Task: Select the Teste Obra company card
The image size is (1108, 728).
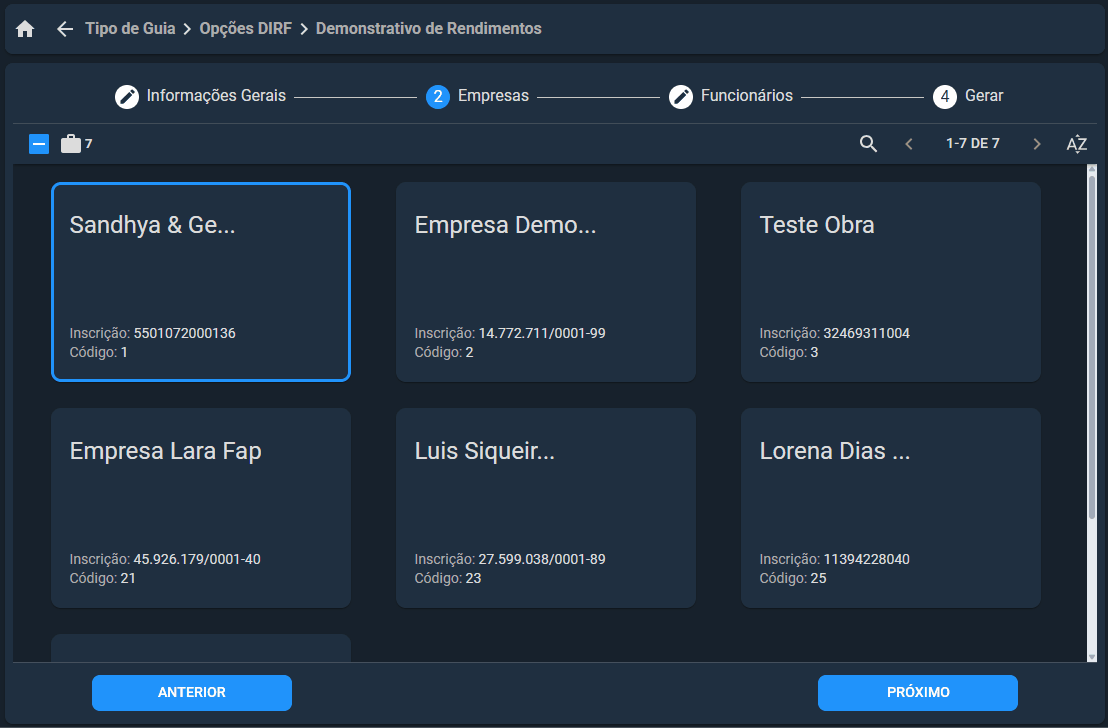Action: pos(890,282)
